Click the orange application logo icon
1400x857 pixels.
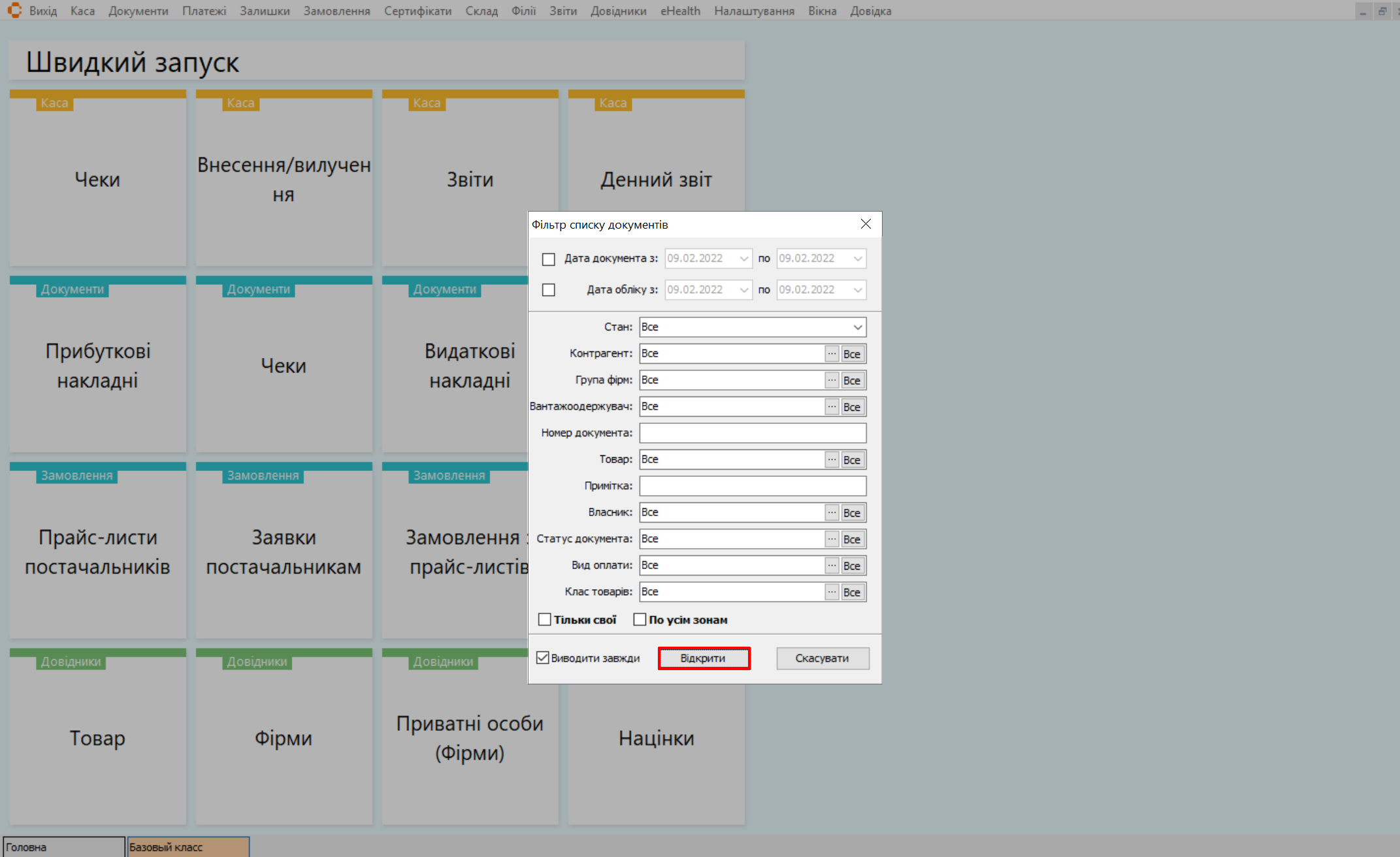pos(14,10)
